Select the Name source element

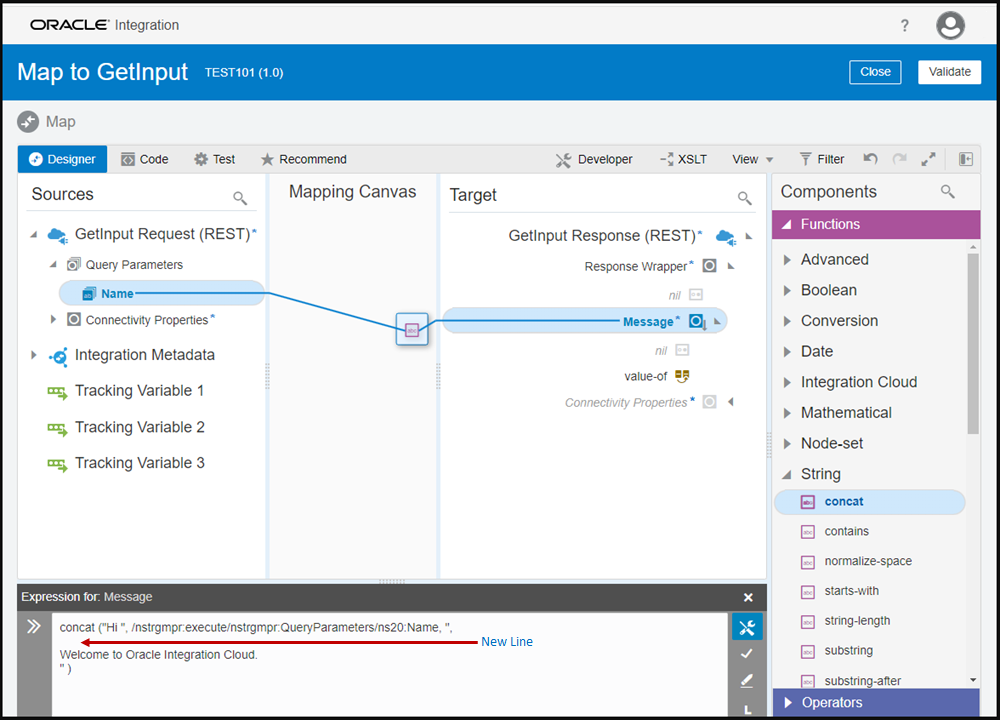coord(162,293)
